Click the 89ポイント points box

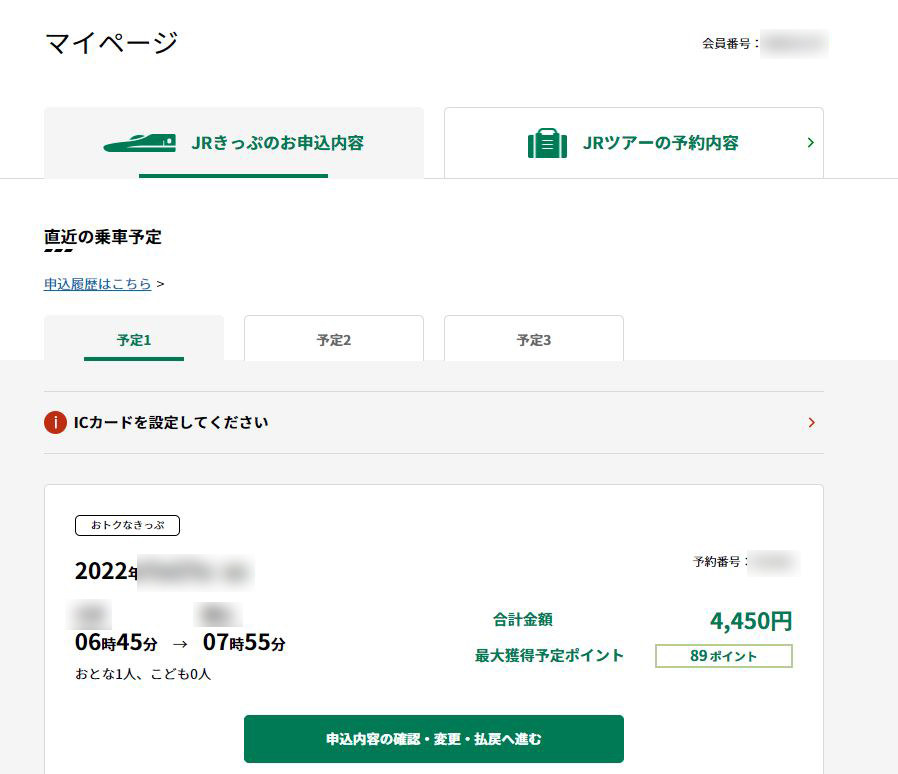click(x=724, y=656)
